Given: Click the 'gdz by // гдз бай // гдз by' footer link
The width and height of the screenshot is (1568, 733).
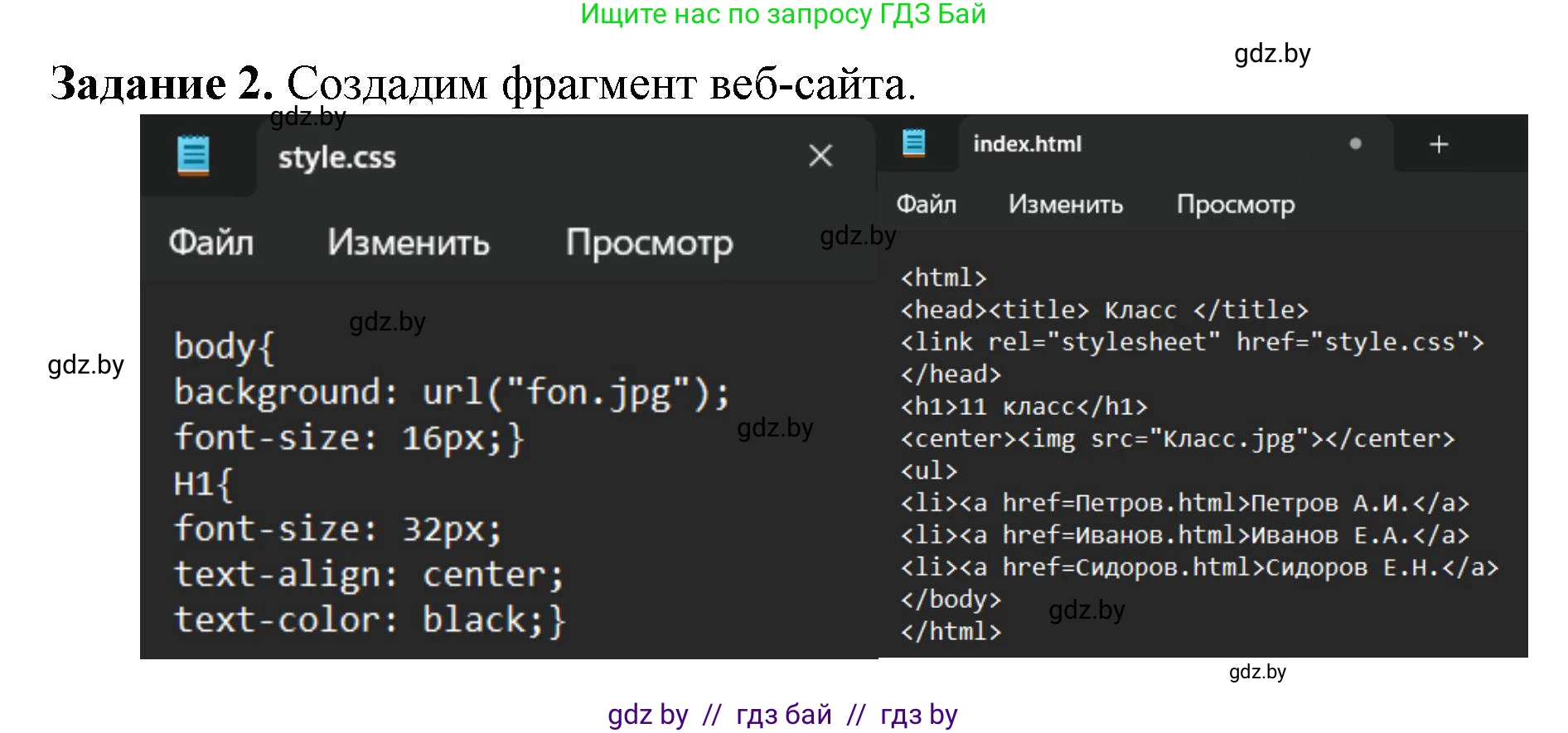Looking at the screenshot, I should (x=782, y=714).
